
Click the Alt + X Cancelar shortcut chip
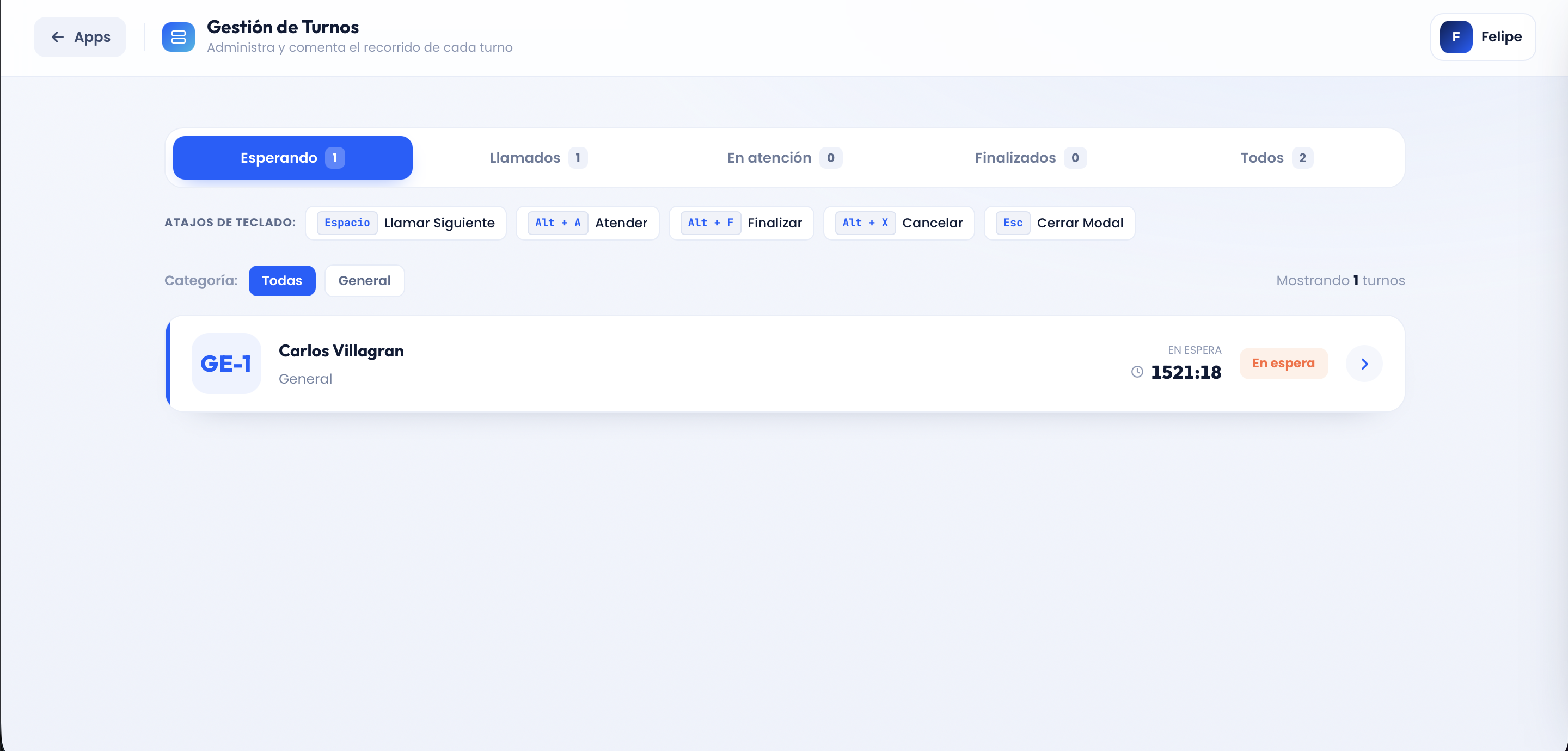tap(899, 223)
